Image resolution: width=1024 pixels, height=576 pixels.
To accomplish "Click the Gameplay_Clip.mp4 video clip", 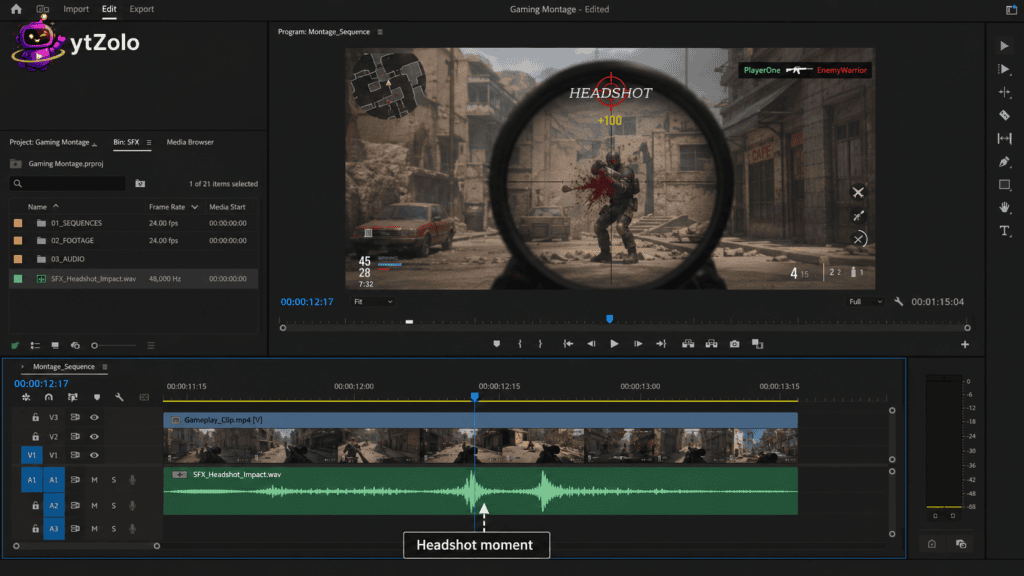I will coord(480,439).
